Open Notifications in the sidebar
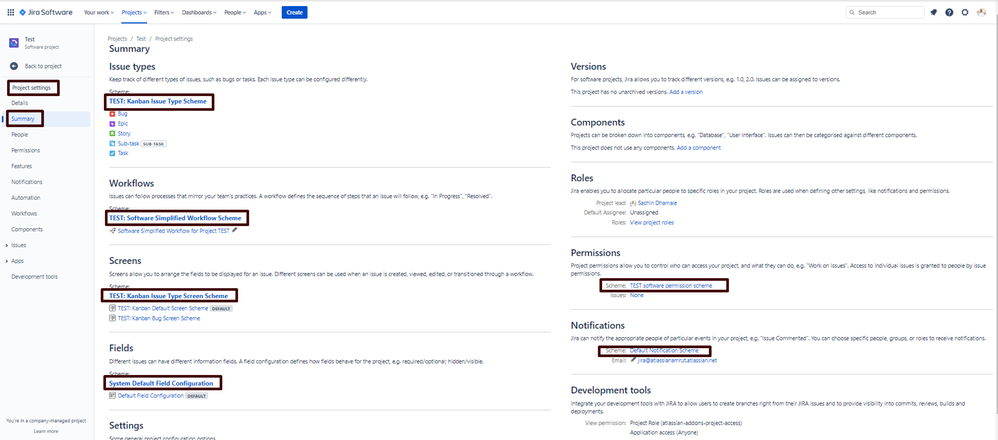The height and width of the screenshot is (440, 998). 27,182
